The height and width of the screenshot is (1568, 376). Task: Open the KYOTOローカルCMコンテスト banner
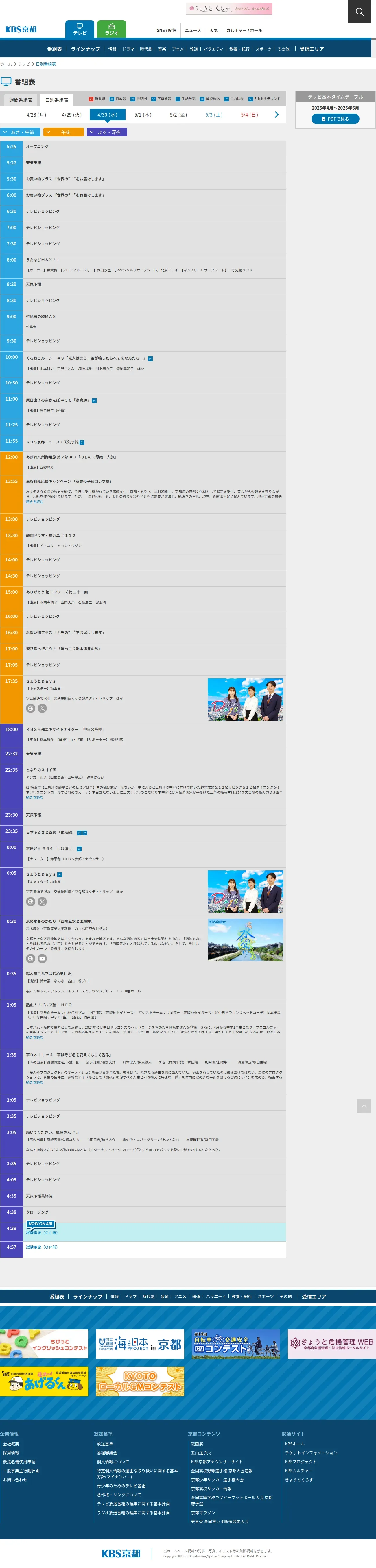[x=140, y=1381]
